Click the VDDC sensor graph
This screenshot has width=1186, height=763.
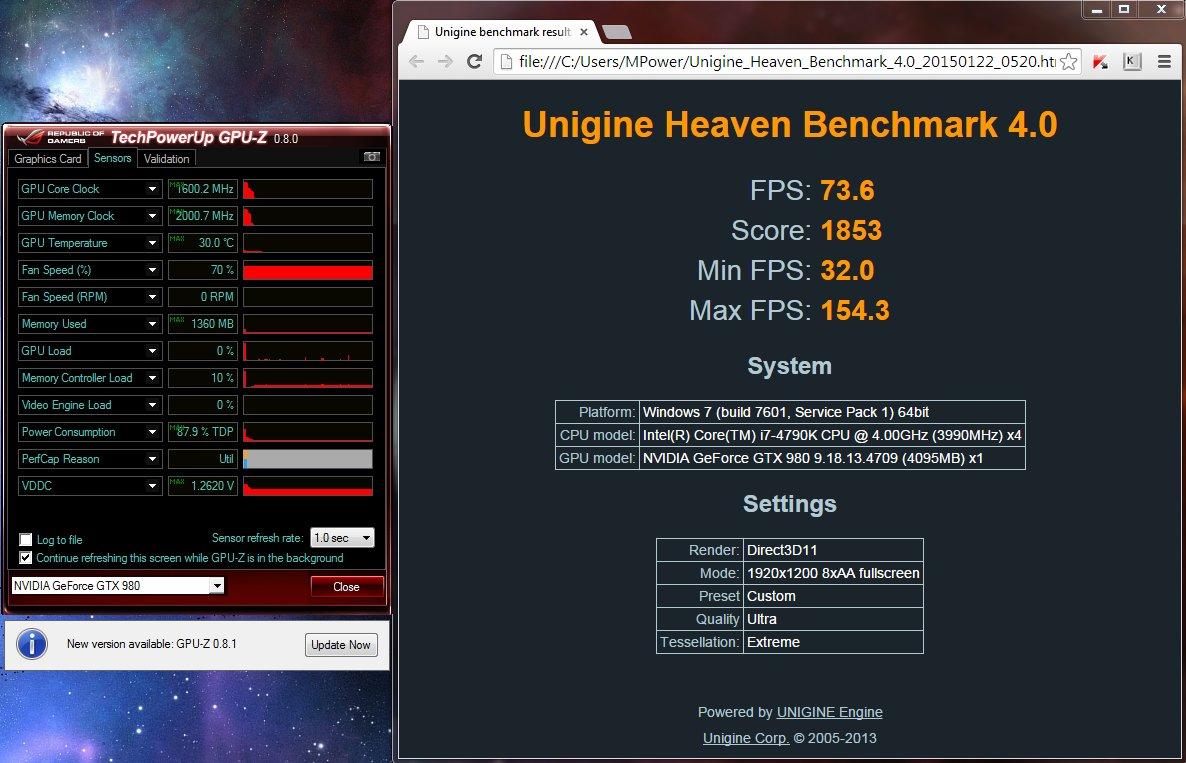(x=308, y=485)
